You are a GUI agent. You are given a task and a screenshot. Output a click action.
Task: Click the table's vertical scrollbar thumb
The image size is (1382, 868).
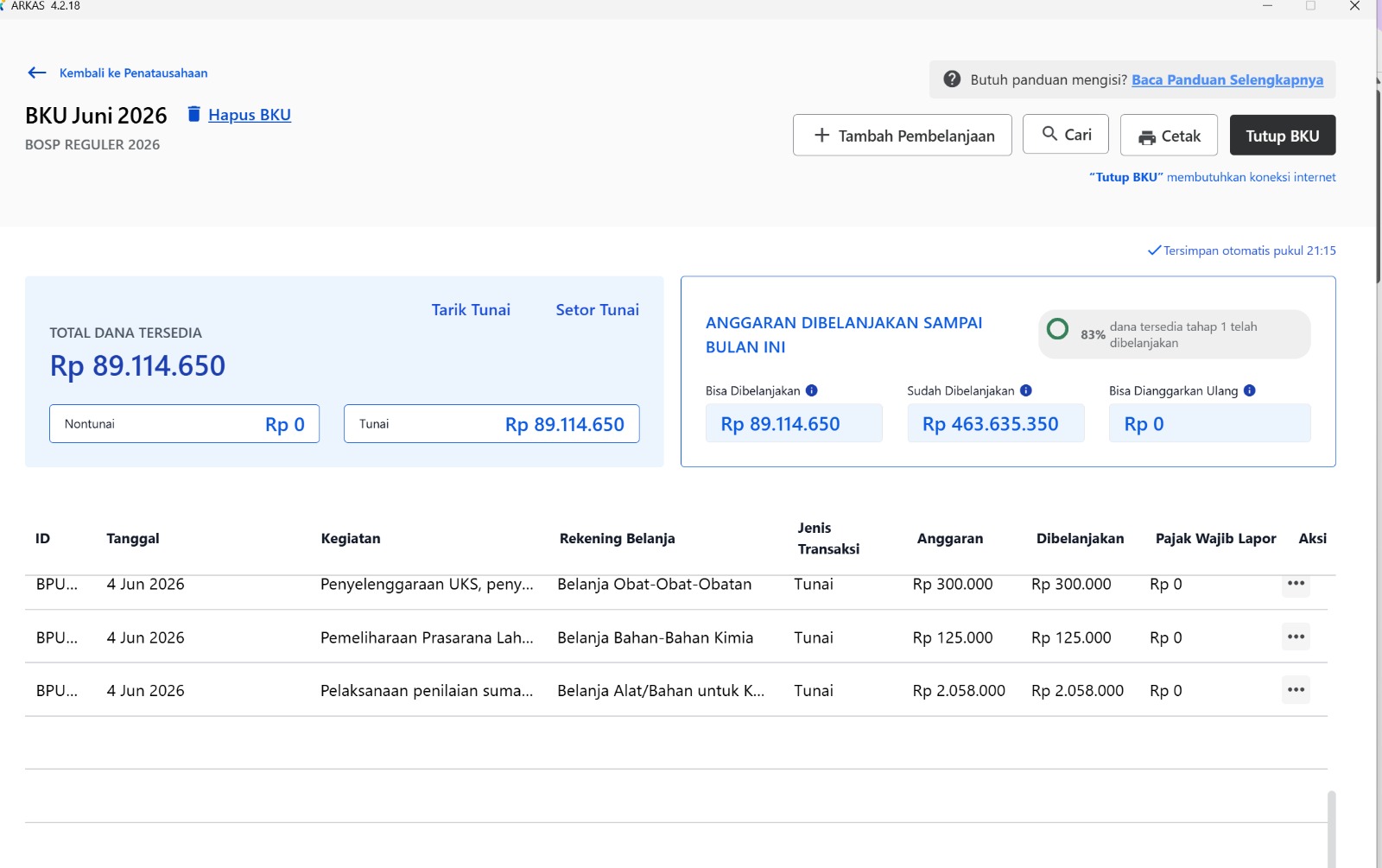(x=1332, y=829)
